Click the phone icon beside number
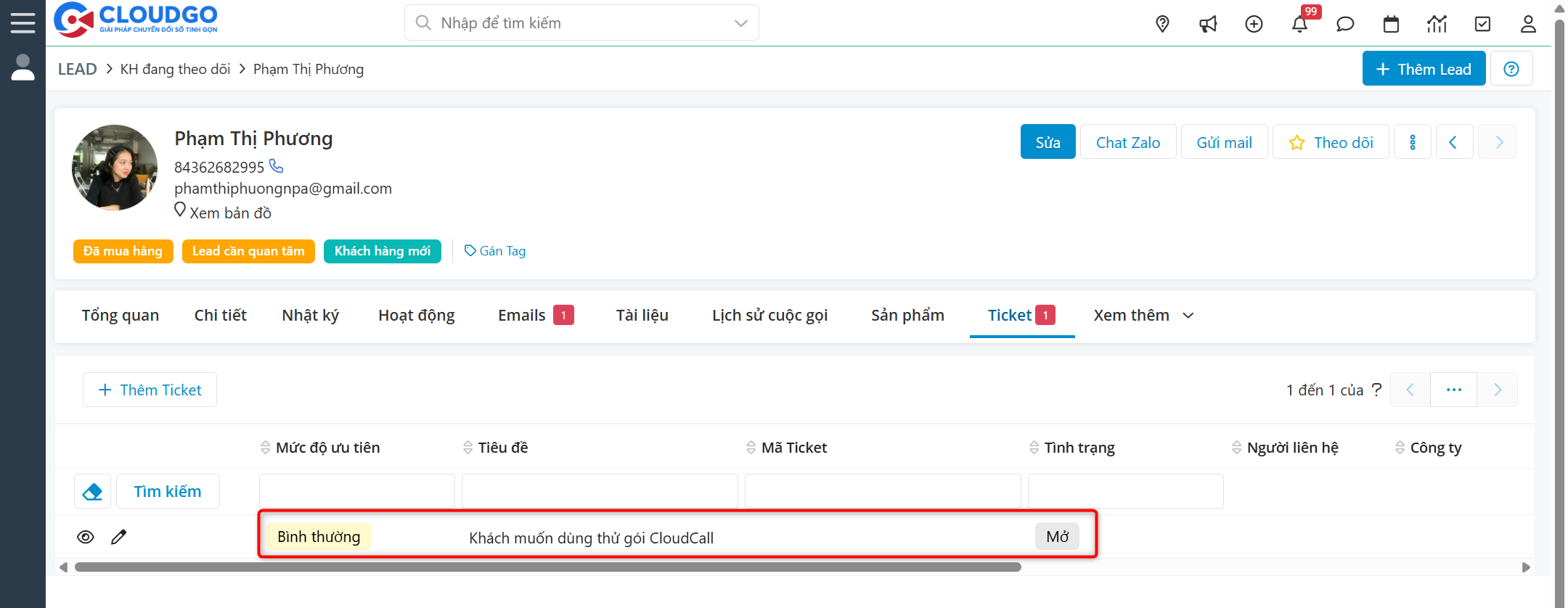This screenshot has height=608, width=1568. coord(277,166)
